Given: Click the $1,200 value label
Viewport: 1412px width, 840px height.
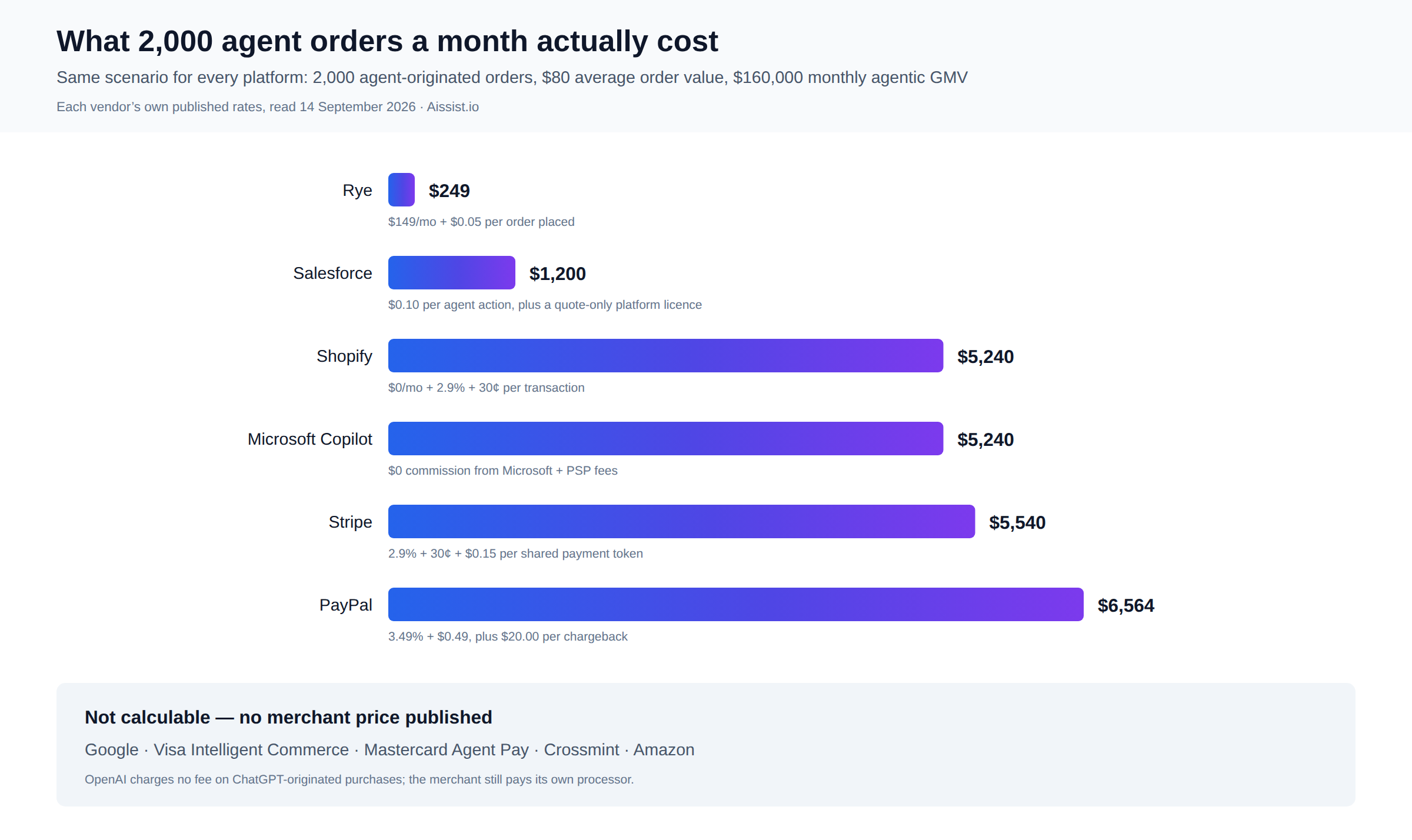Looking at the screenshot, I should click(557, 274).
